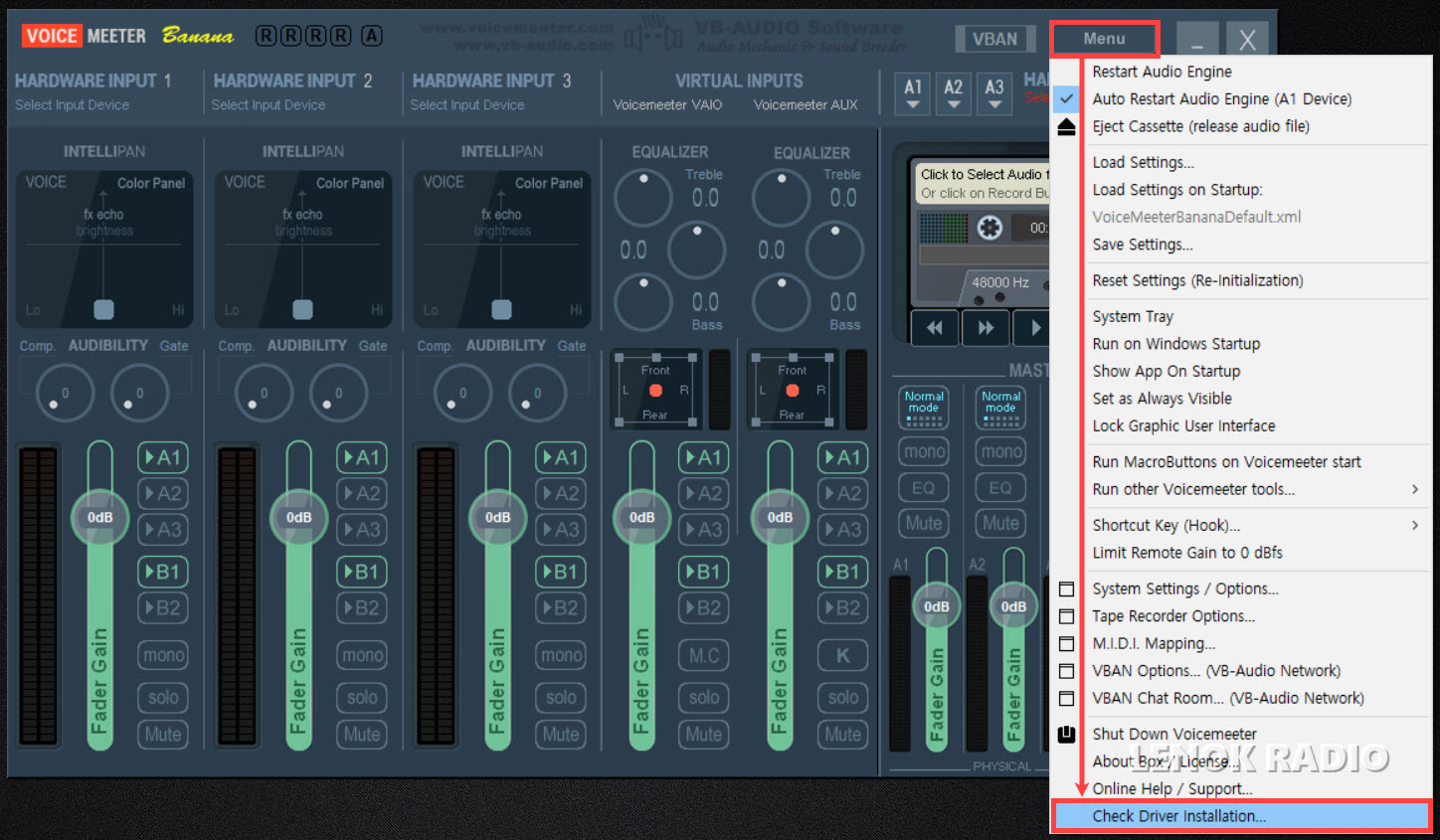Click the VBAN Options window icon

pyautogui.click(x=1066, y=671)
